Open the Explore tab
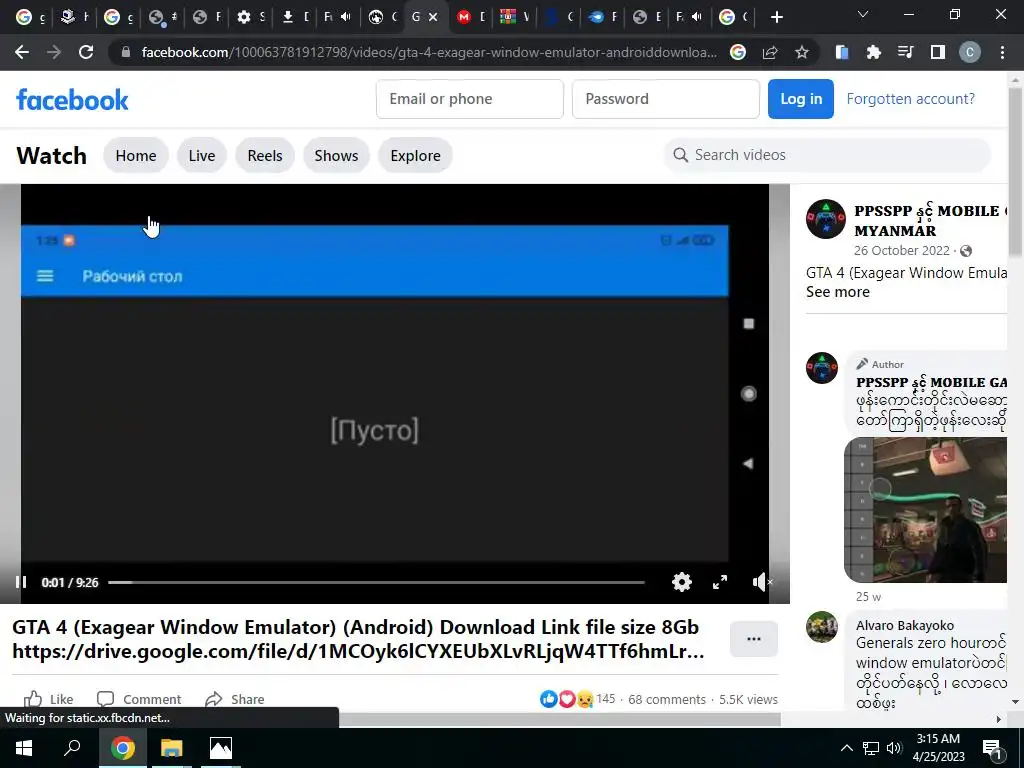Screen dimensions: 1024x768 coord(415,155)
